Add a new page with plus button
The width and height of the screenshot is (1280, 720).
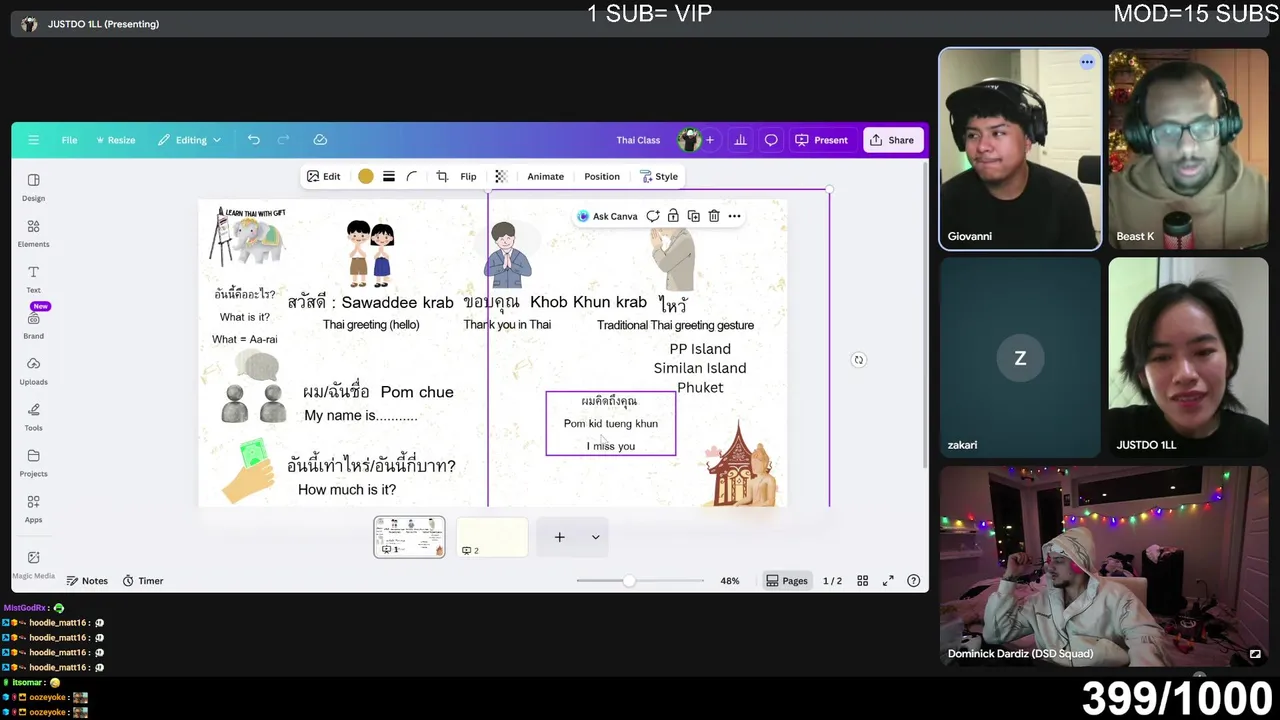[560, 537]
